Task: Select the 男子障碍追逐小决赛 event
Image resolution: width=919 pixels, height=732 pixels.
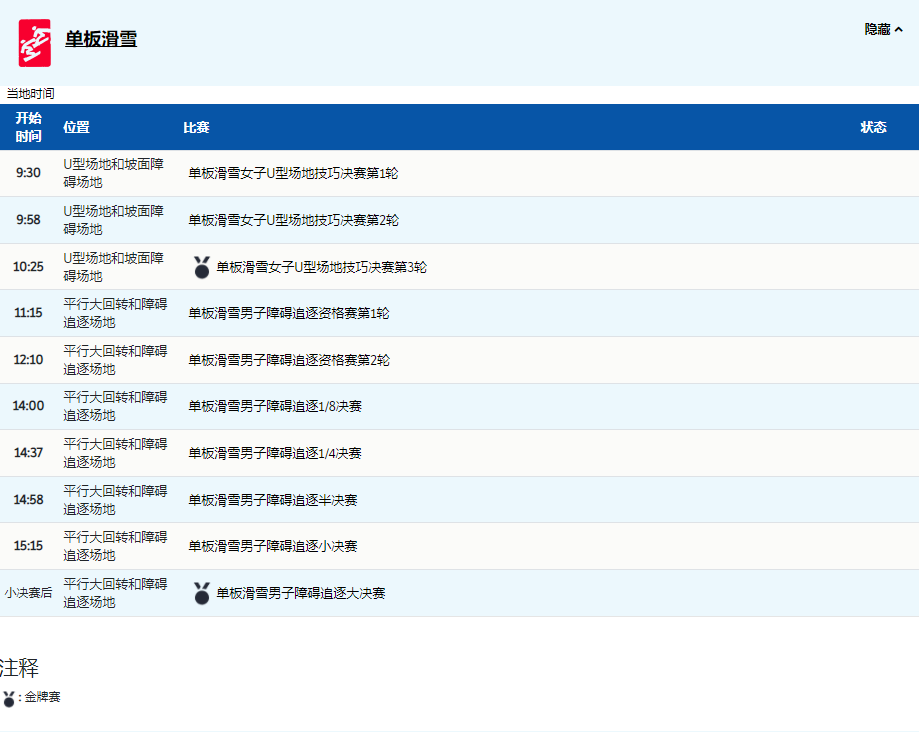Action: (x=273, y=546)
